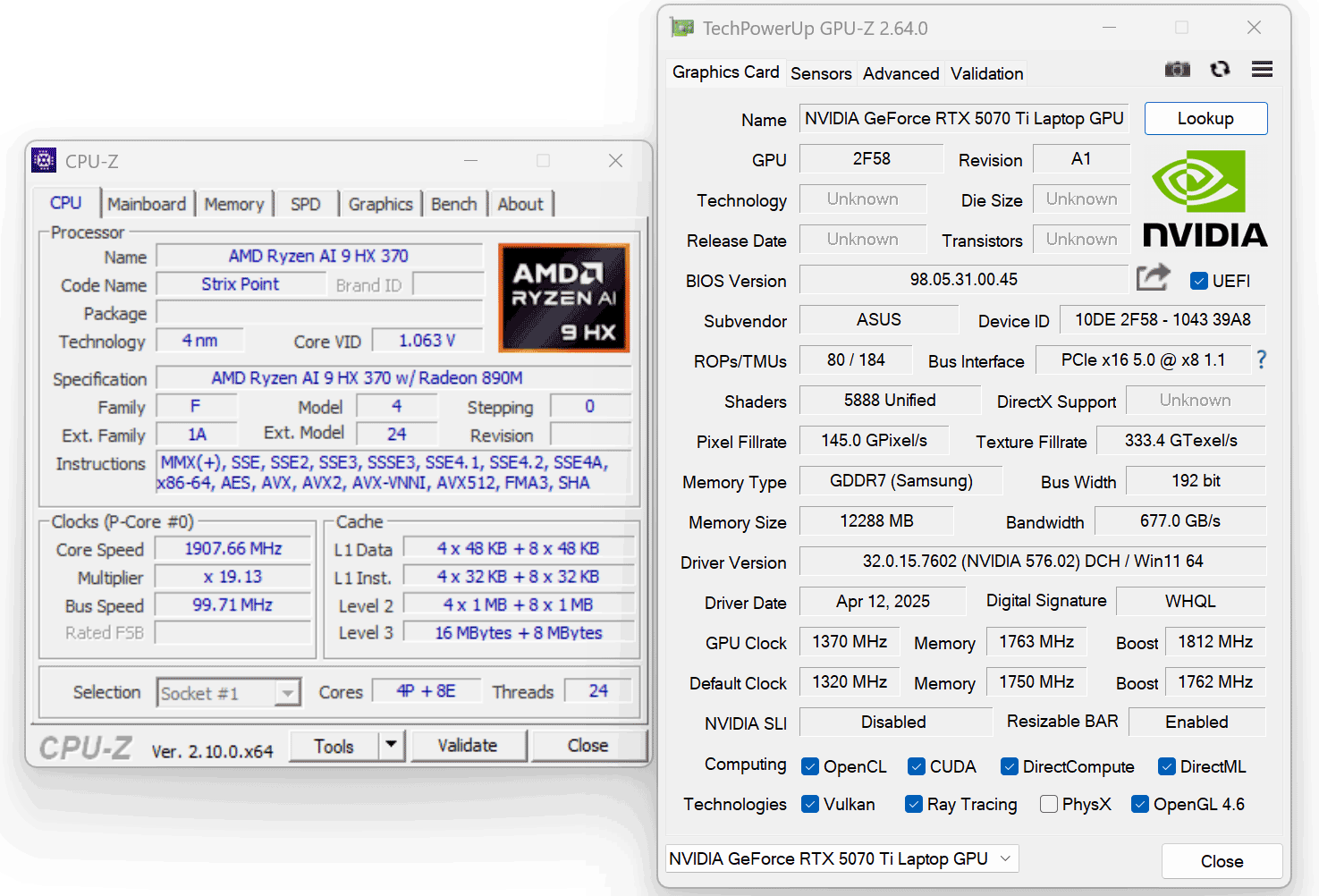Open the About tab in CPU-Z
Screen dimensions: 1319x896
point(520,204)
